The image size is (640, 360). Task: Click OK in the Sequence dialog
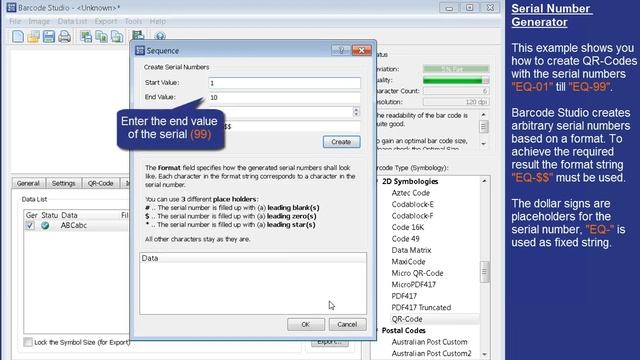point(306,324)
